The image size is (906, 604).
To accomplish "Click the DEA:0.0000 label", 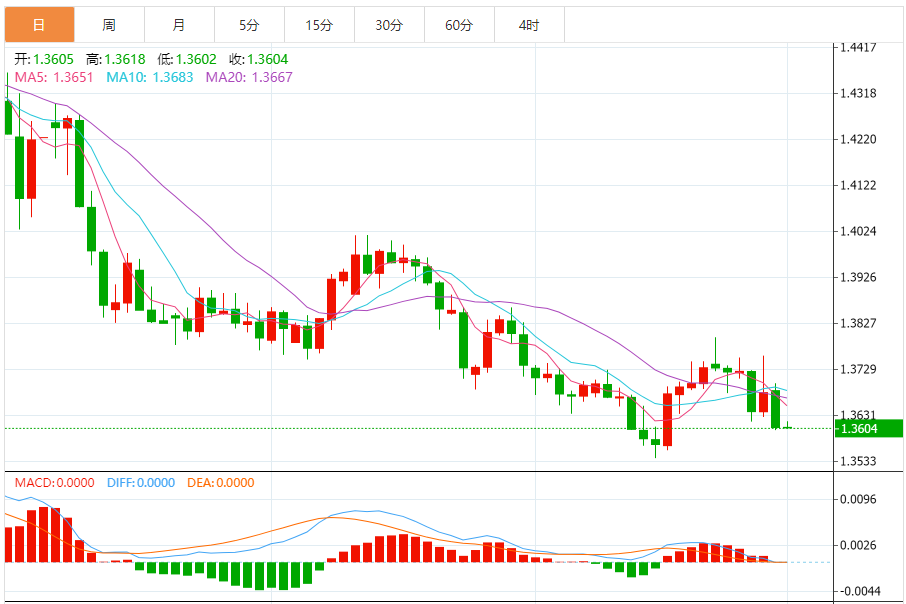I will (221, 483).
